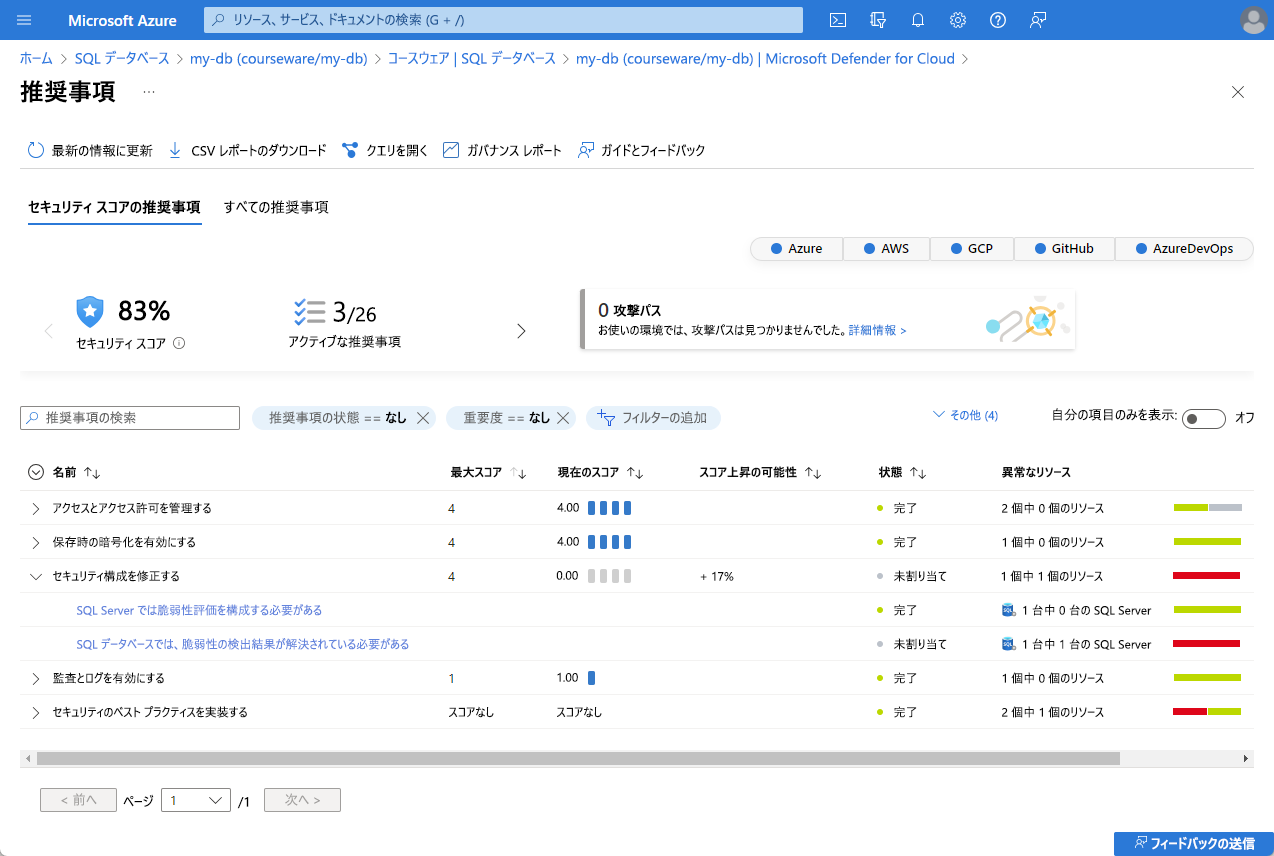This screenshot has height=856, width=1274.
Task: Click the next arrow beside アクティブな推奨事項
Action: pos(521,331)
